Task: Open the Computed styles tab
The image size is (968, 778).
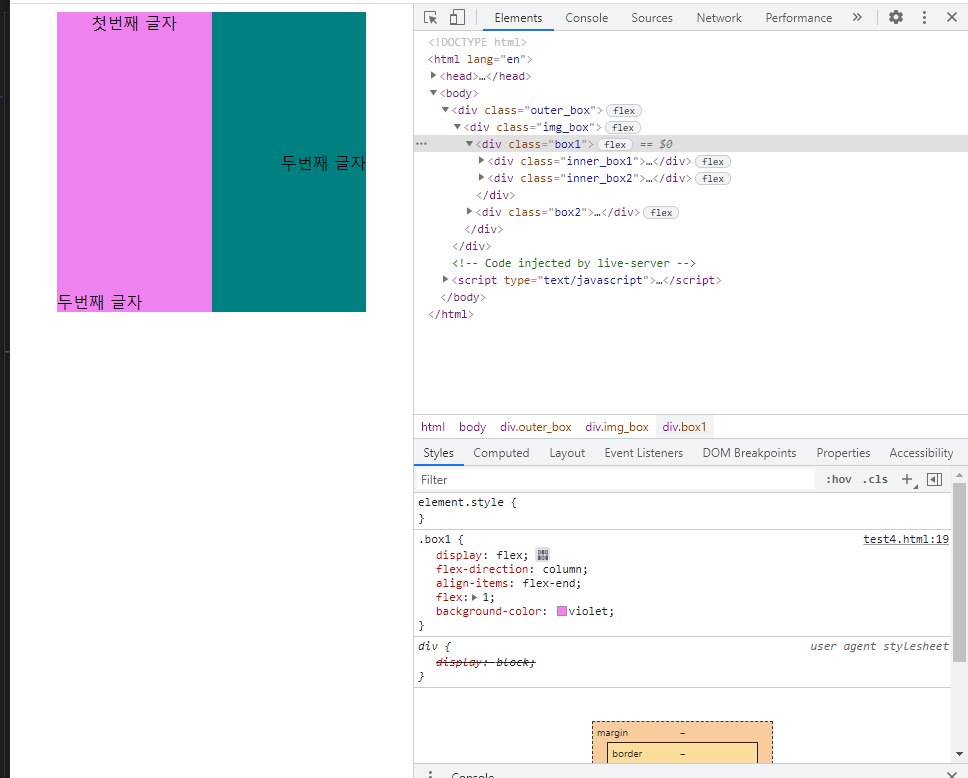Action: [501, 453]
